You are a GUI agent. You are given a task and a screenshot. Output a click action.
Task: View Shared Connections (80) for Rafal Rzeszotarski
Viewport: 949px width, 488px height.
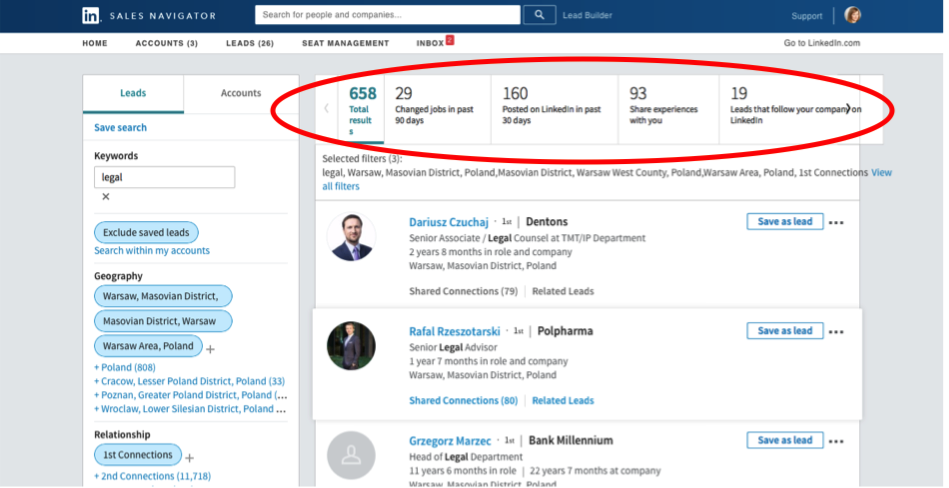464,401
